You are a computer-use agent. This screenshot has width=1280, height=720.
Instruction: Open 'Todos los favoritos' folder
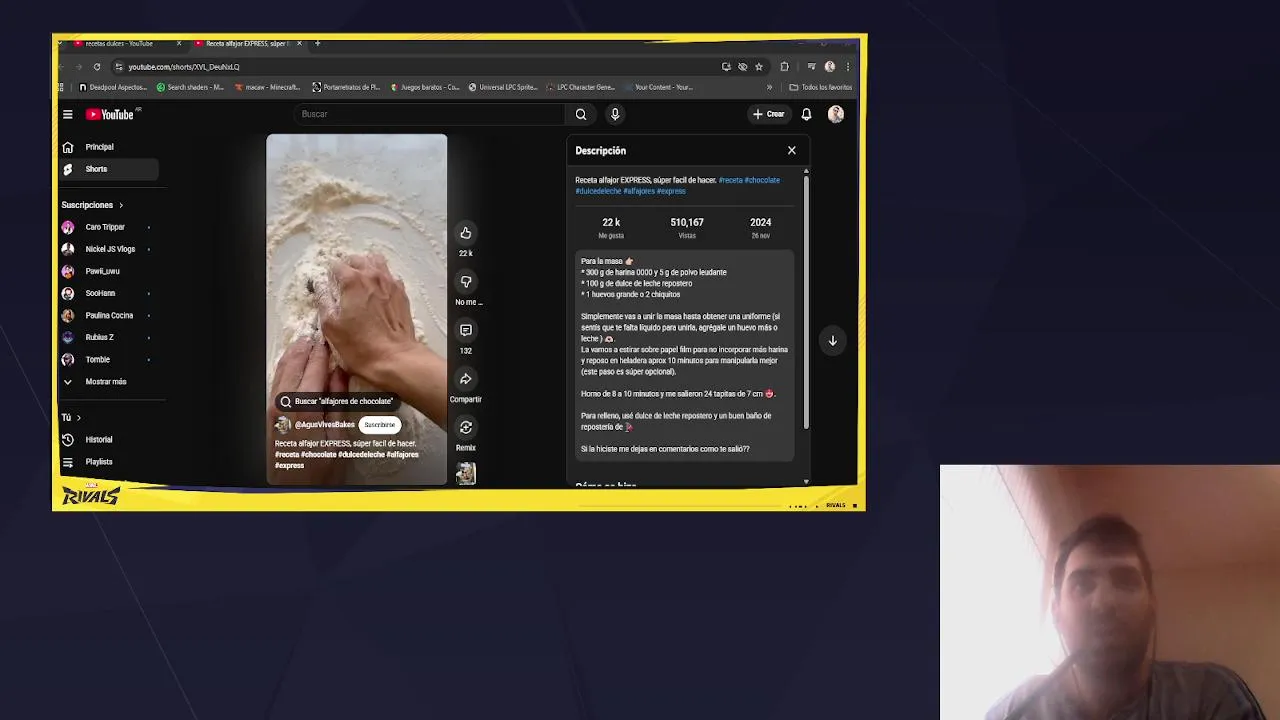(x=820, y=87)
